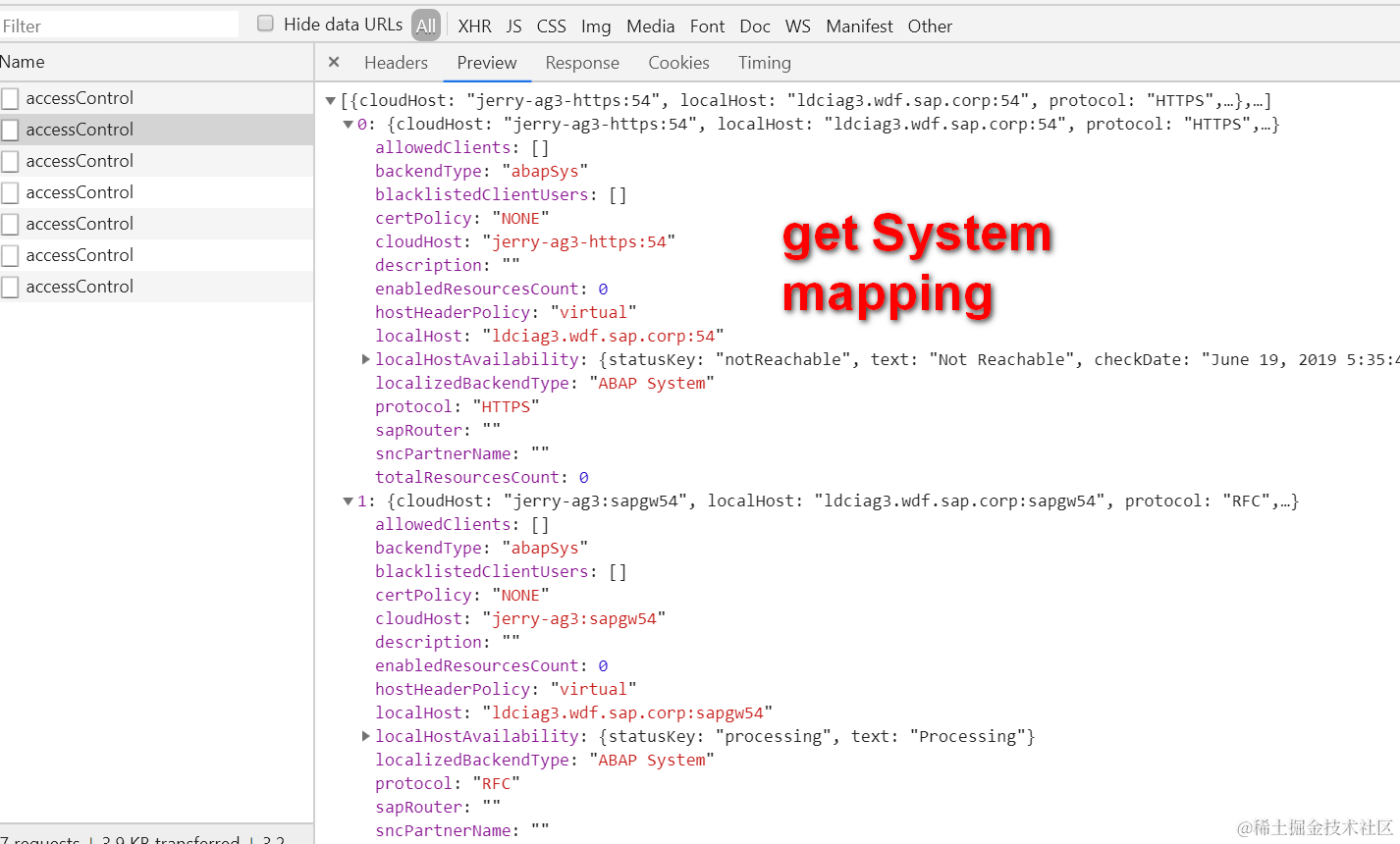Focus the Filter text input
Screen dimensions: 1400x844
[119, 26]
